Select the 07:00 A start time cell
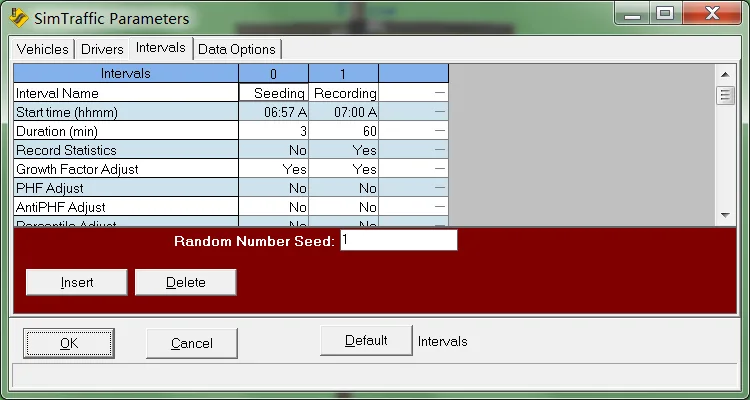Viewport: 750px width, 400px height. coord(343,111)
